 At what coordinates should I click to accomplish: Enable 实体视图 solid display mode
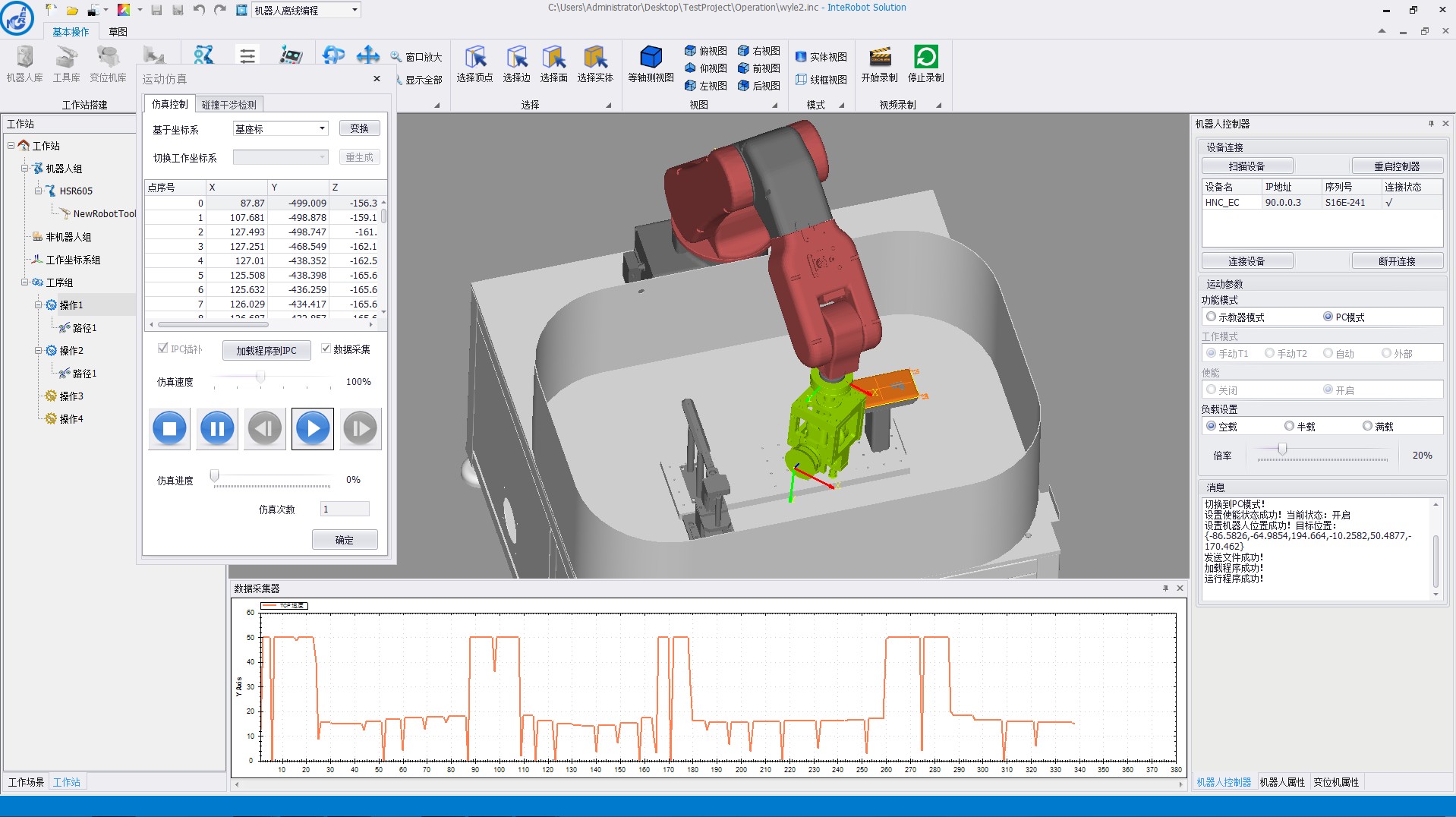coord(821,57)
